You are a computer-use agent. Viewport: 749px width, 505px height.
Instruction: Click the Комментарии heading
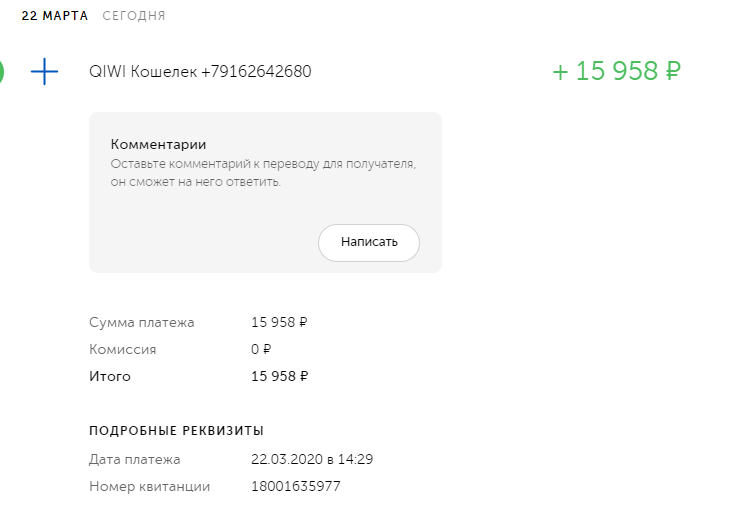(x=164, y=145)
